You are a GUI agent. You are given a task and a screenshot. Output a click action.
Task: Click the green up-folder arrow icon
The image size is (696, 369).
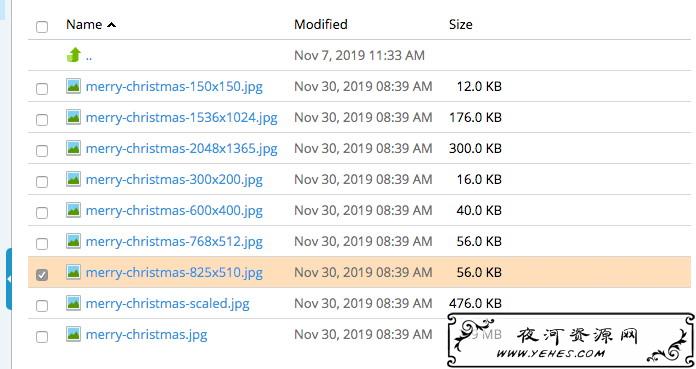tap(74, 55)
